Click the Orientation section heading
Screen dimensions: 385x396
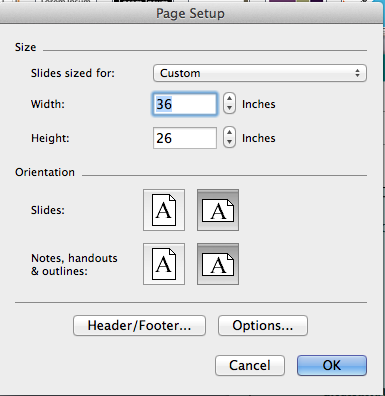[45, 172]
